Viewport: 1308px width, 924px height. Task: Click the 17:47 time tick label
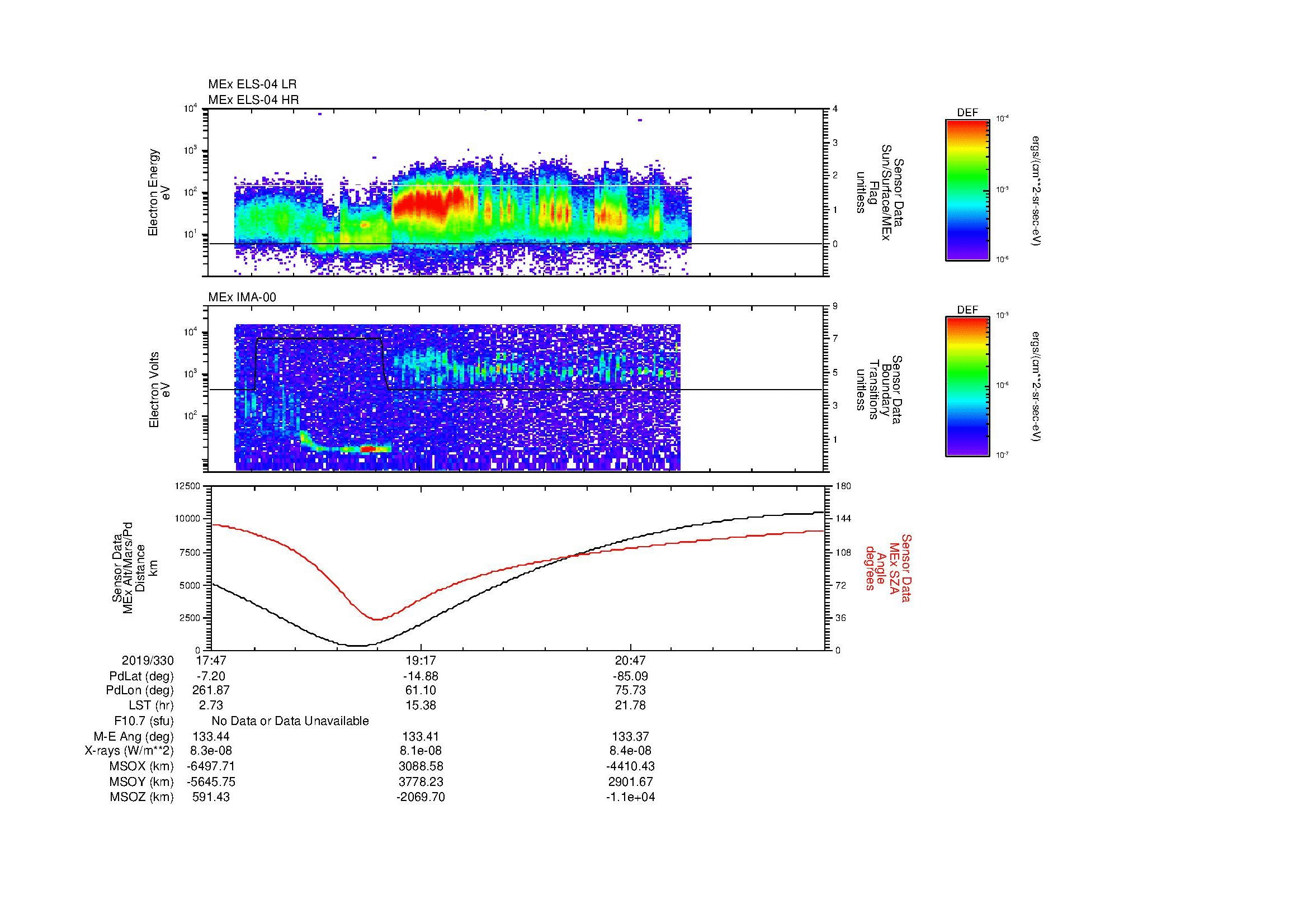pos(212,661)
